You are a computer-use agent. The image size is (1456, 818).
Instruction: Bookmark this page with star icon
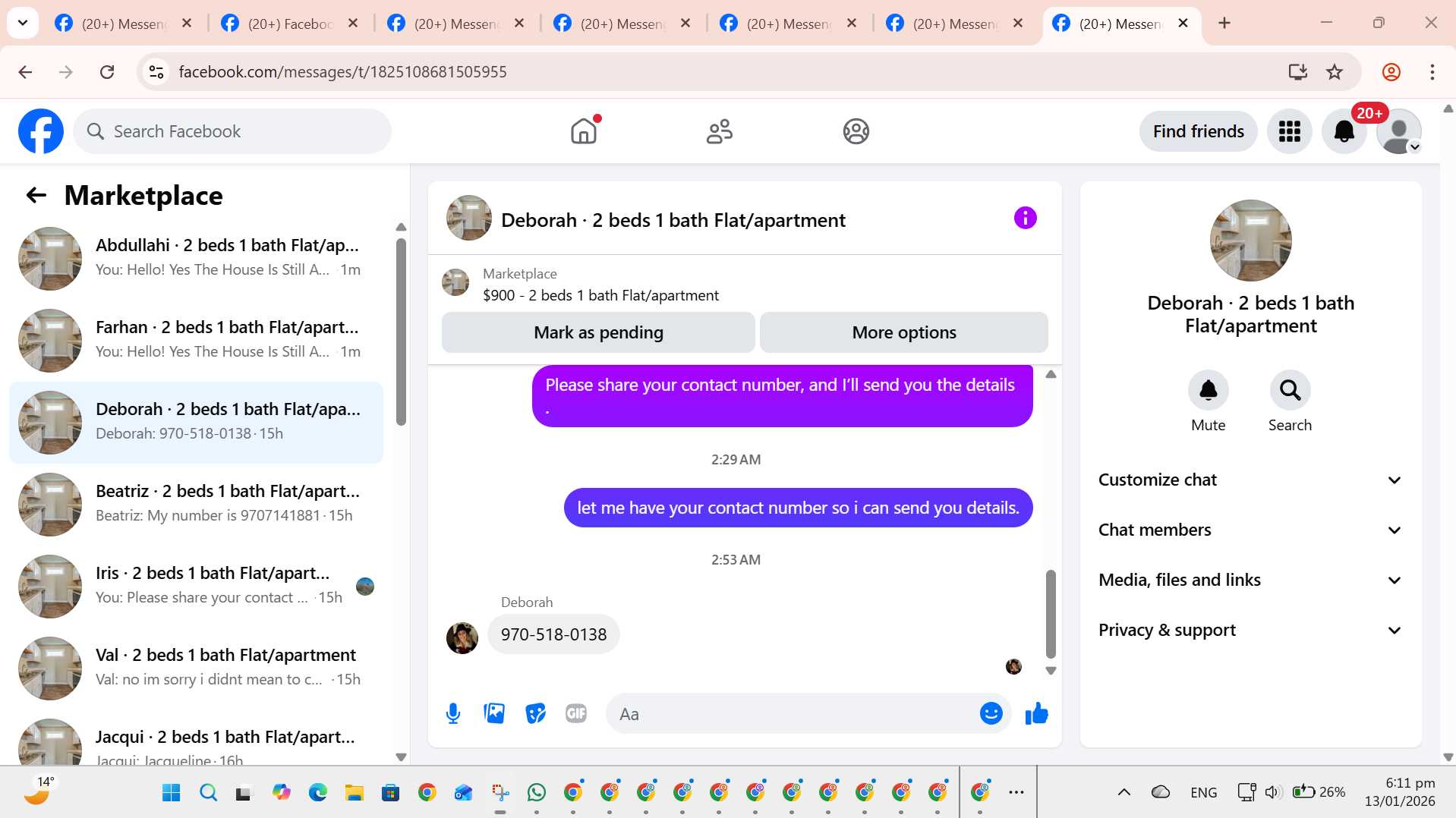coord(1334,72)
